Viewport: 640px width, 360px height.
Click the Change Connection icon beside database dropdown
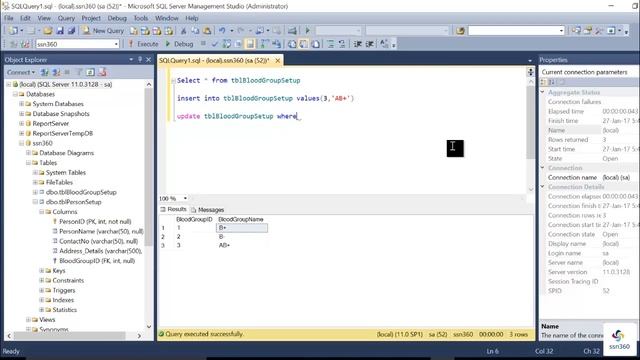coord(25,44)
